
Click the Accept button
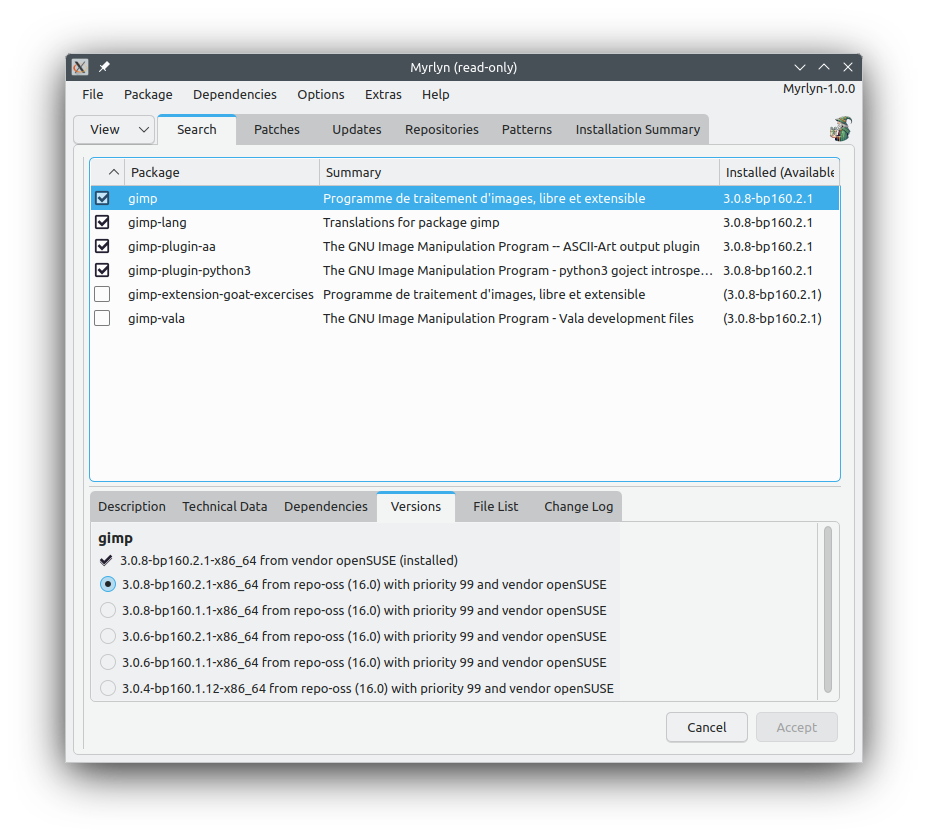click(796, 728)
